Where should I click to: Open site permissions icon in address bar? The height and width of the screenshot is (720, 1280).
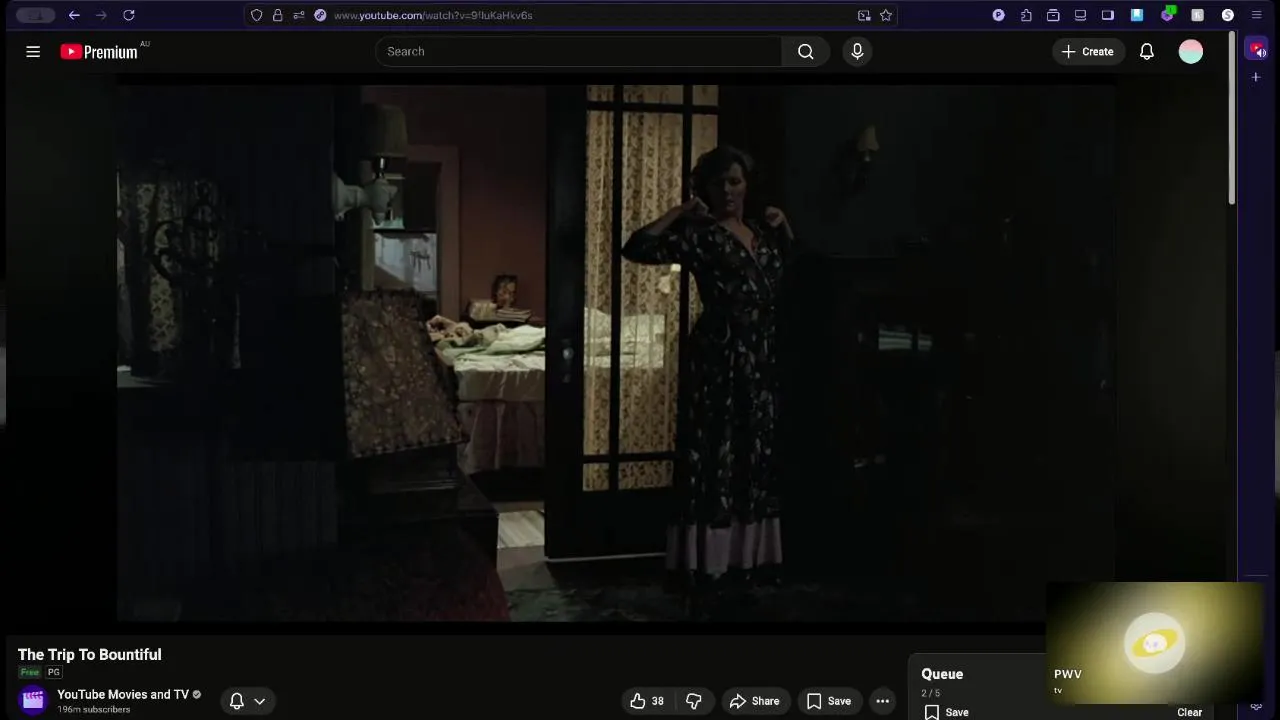point(299,15)
